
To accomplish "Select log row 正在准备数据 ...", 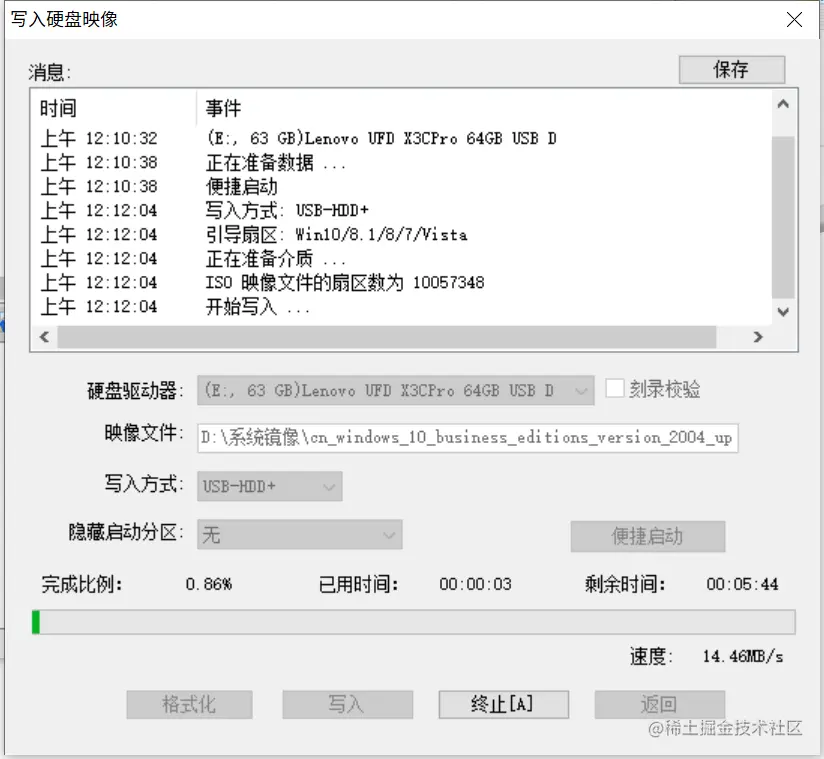I will click(402, 163).
